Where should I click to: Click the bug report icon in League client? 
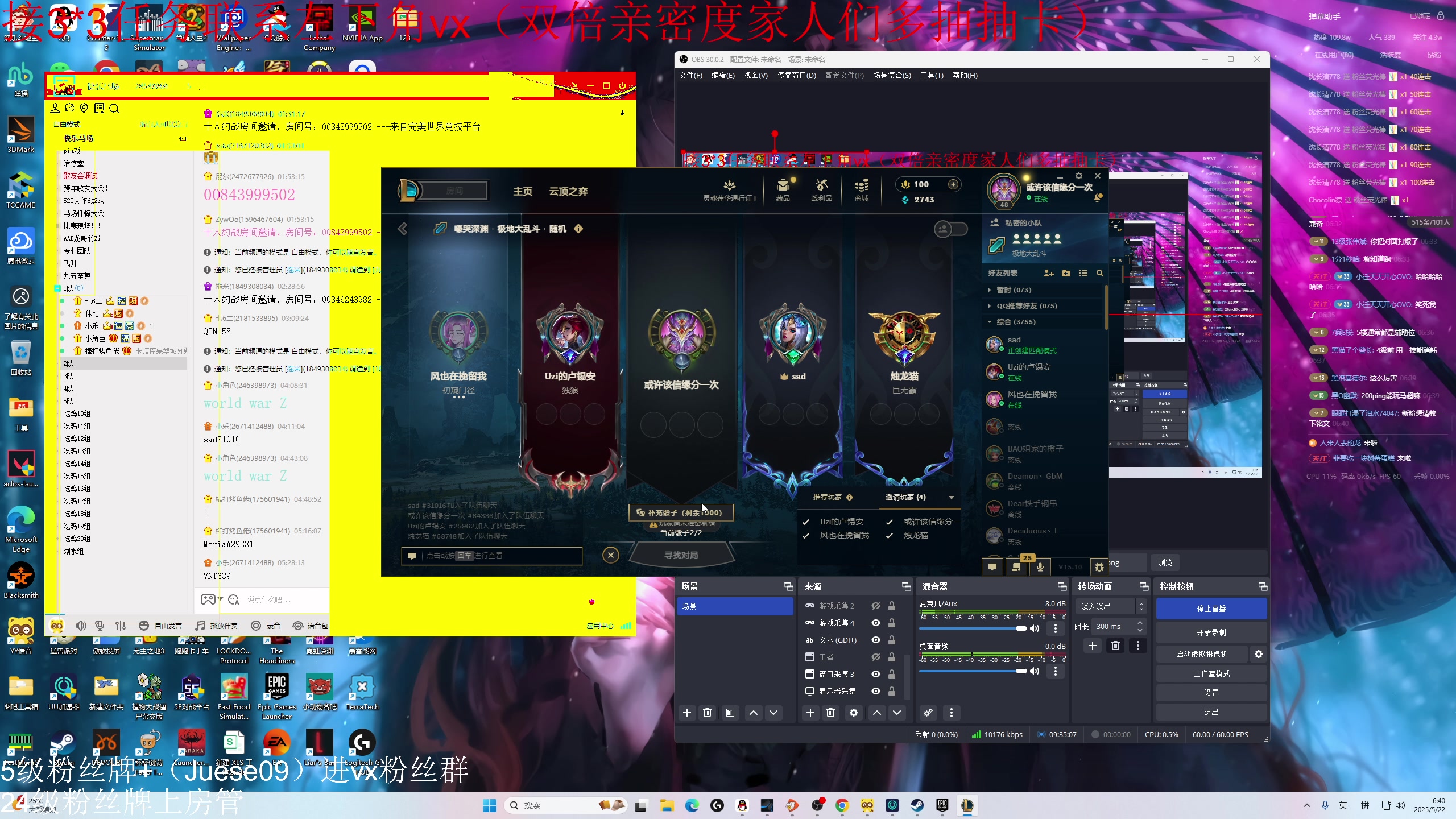(1099, 567)
